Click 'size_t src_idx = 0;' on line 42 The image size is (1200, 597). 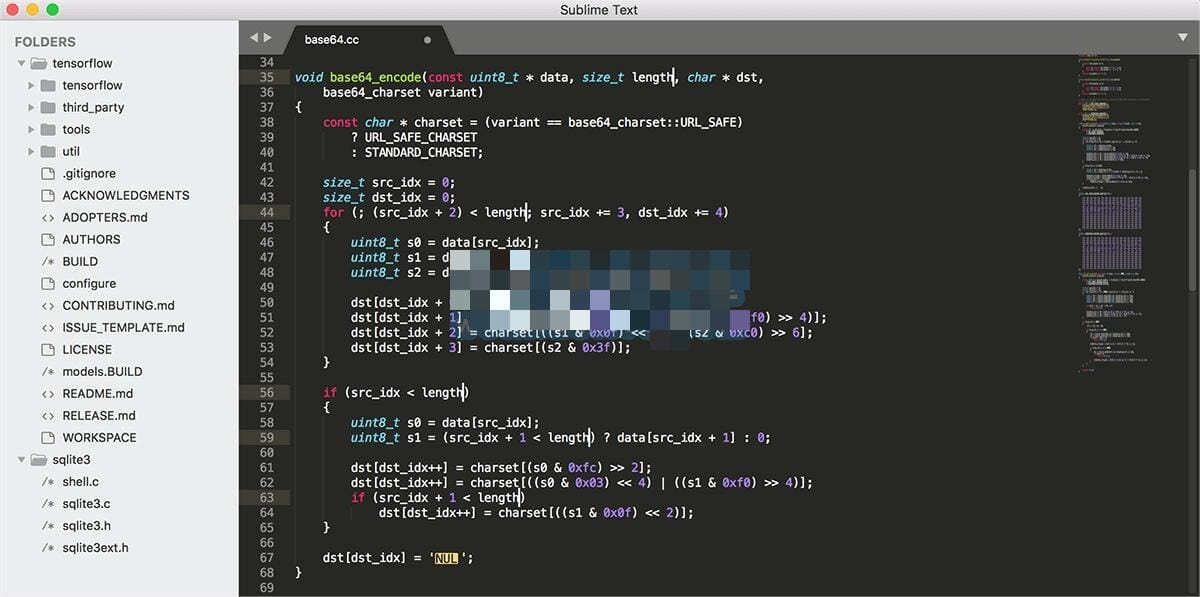389,182
